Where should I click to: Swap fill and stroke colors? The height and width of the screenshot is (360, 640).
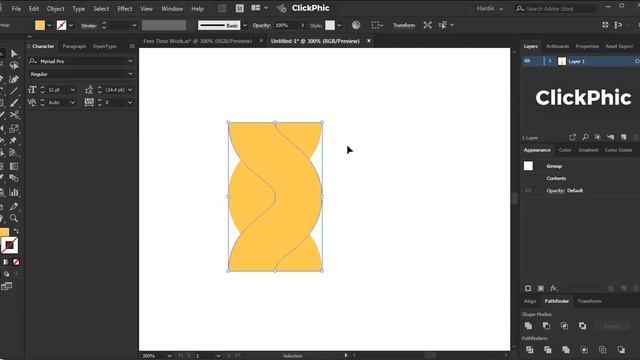(x=16, y=231)
